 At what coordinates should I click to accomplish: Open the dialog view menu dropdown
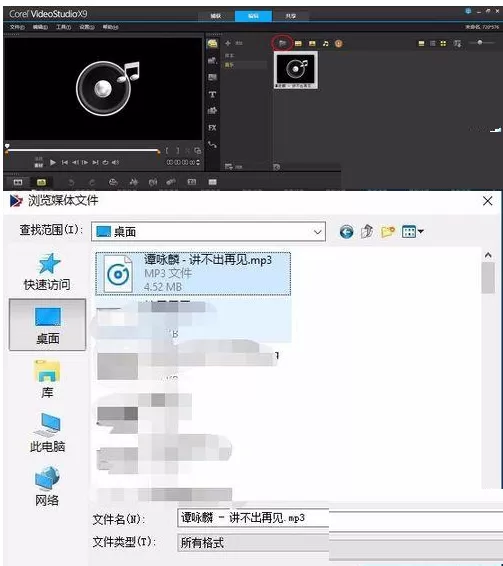click(413, 231)
